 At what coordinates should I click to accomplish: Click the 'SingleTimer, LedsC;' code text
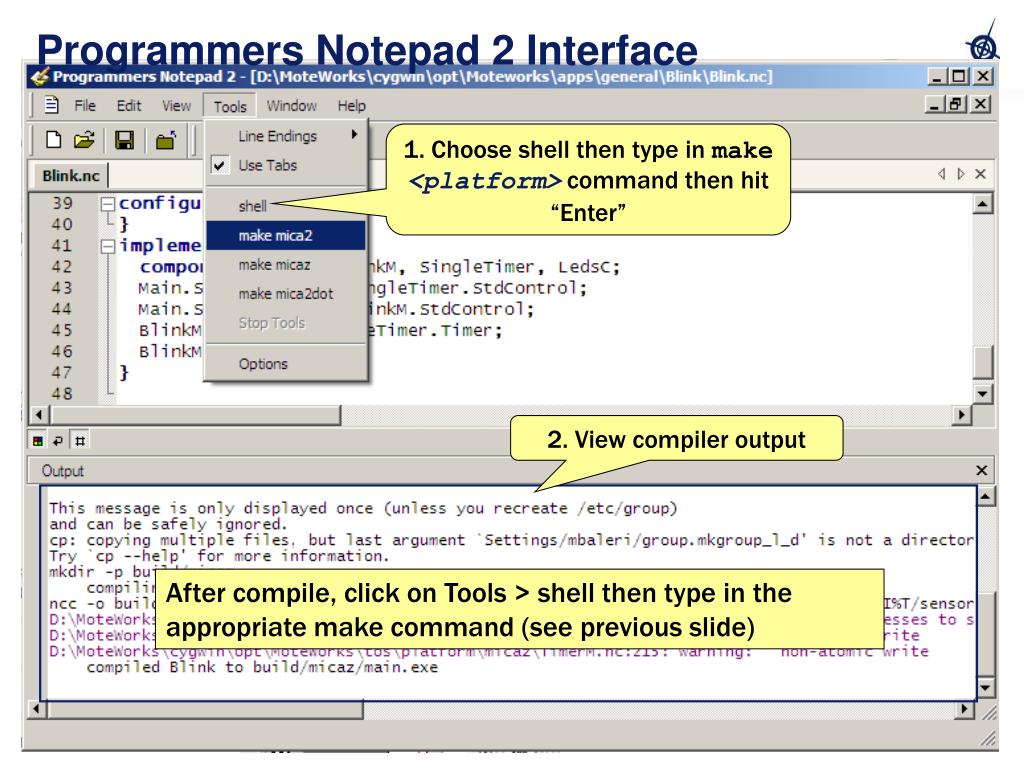pos(519,267)
